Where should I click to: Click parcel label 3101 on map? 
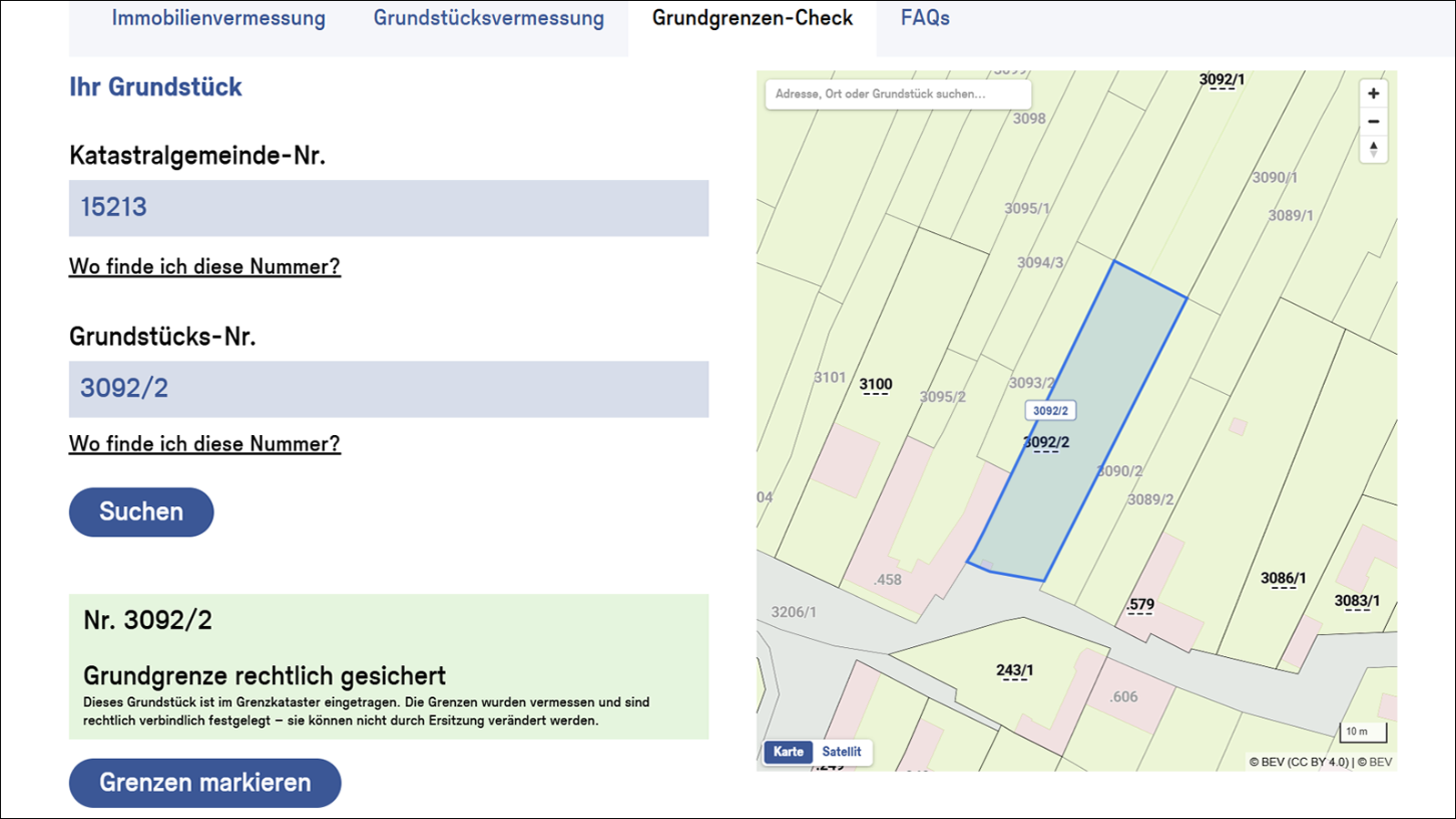tap(829, 378)
